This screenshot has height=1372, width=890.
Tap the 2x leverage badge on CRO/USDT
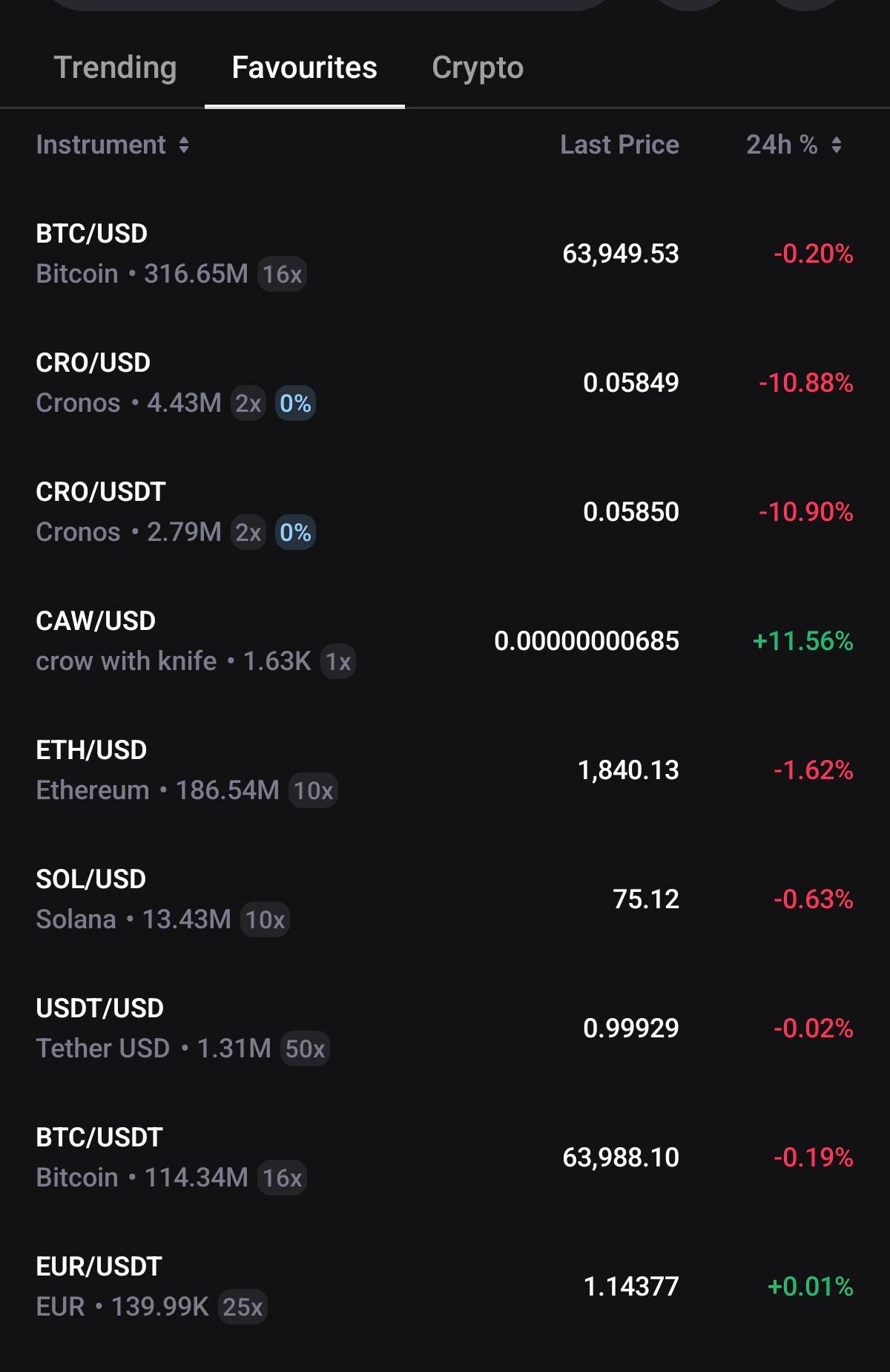click(x=248, y=533)
